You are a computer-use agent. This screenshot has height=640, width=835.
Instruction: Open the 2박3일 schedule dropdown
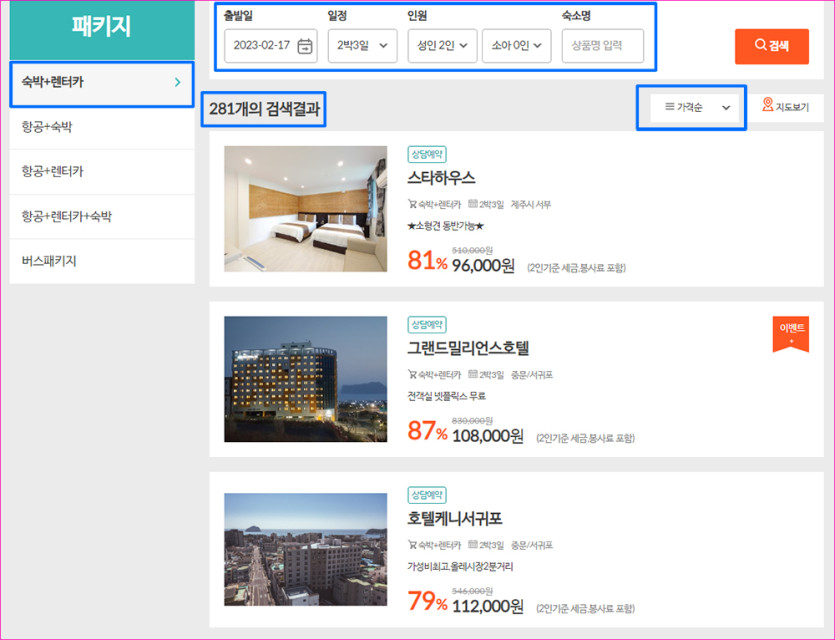click(363, 46)
